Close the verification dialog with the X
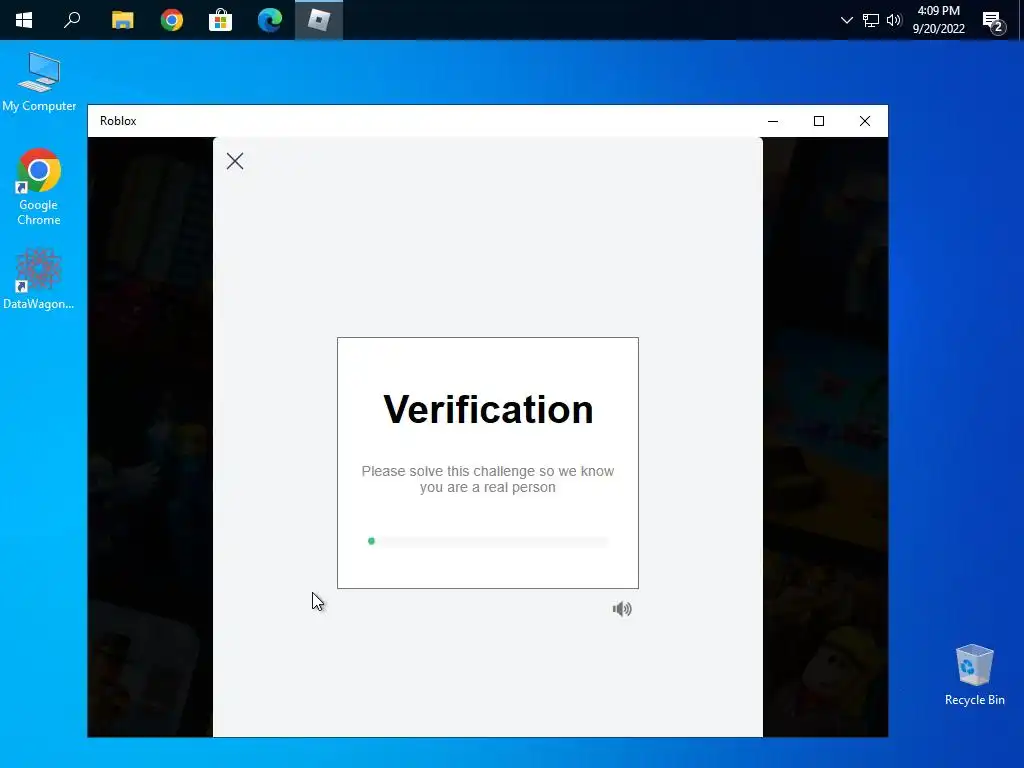1024x768 pixels. (x=235, y=161)
